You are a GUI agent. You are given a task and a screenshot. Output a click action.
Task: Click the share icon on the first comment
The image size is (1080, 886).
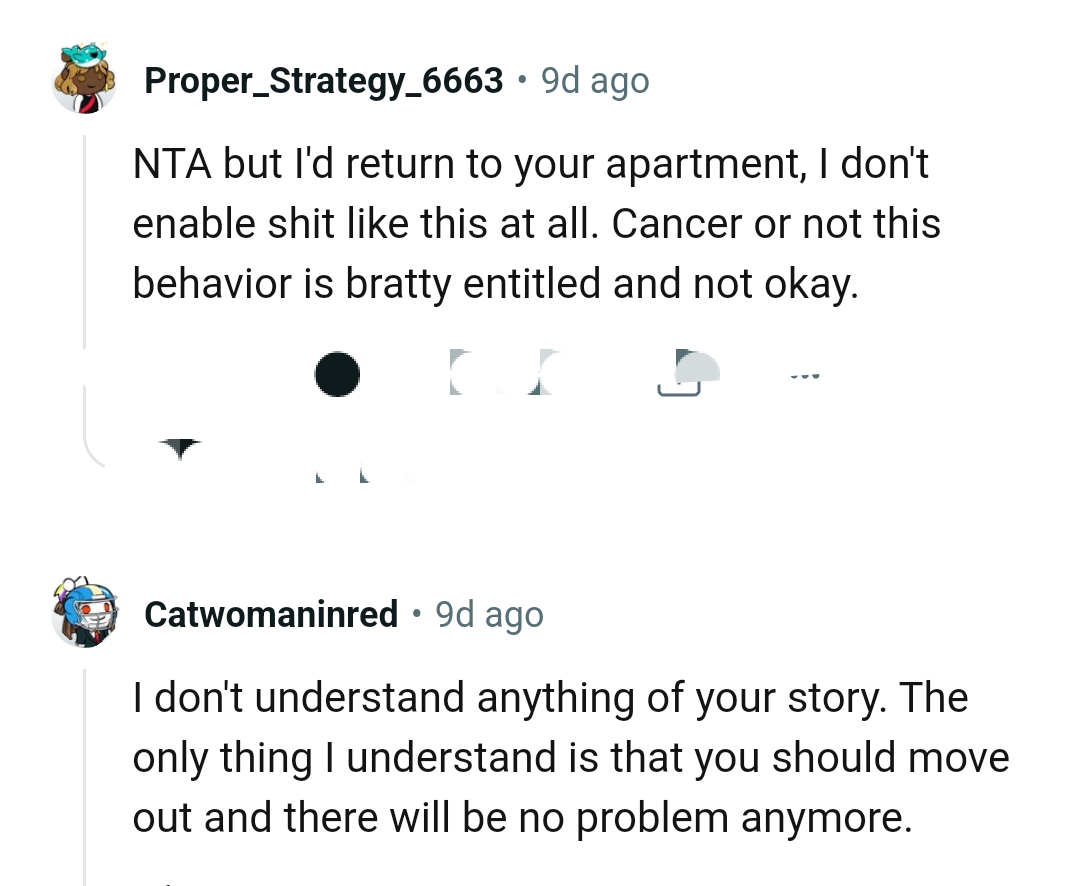tap(685, 375)
